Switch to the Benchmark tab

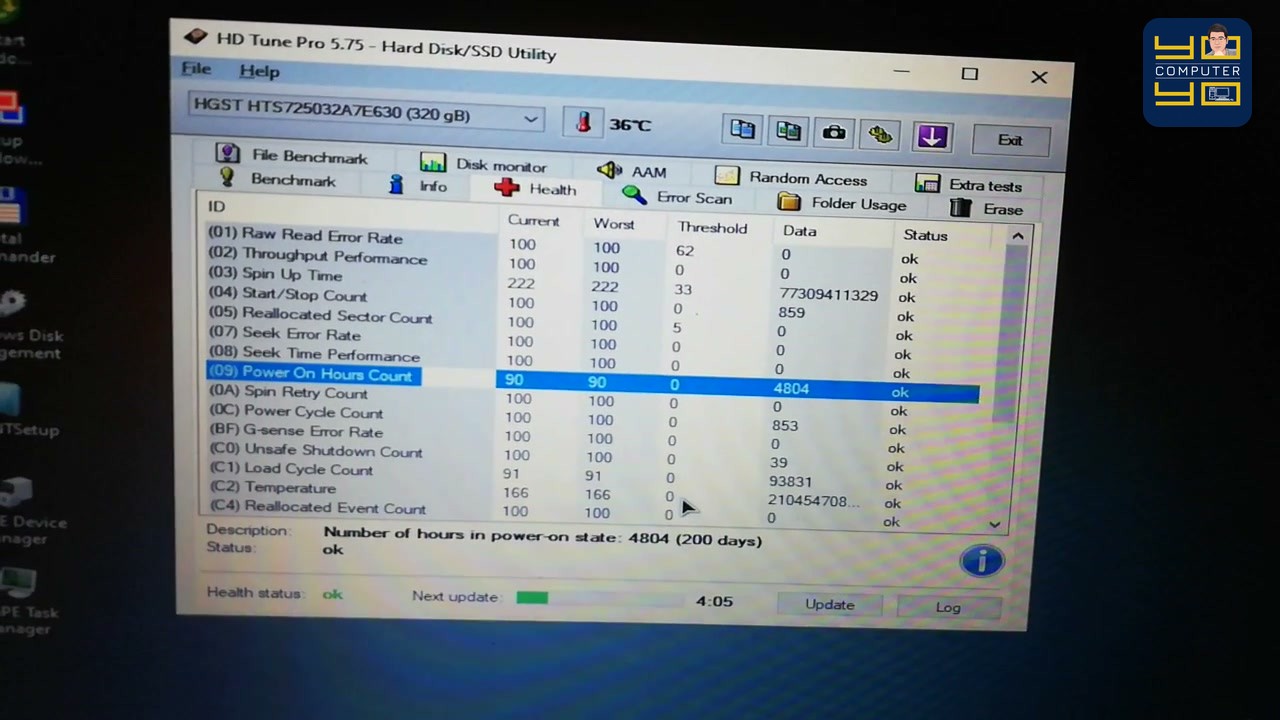(278, 179)
